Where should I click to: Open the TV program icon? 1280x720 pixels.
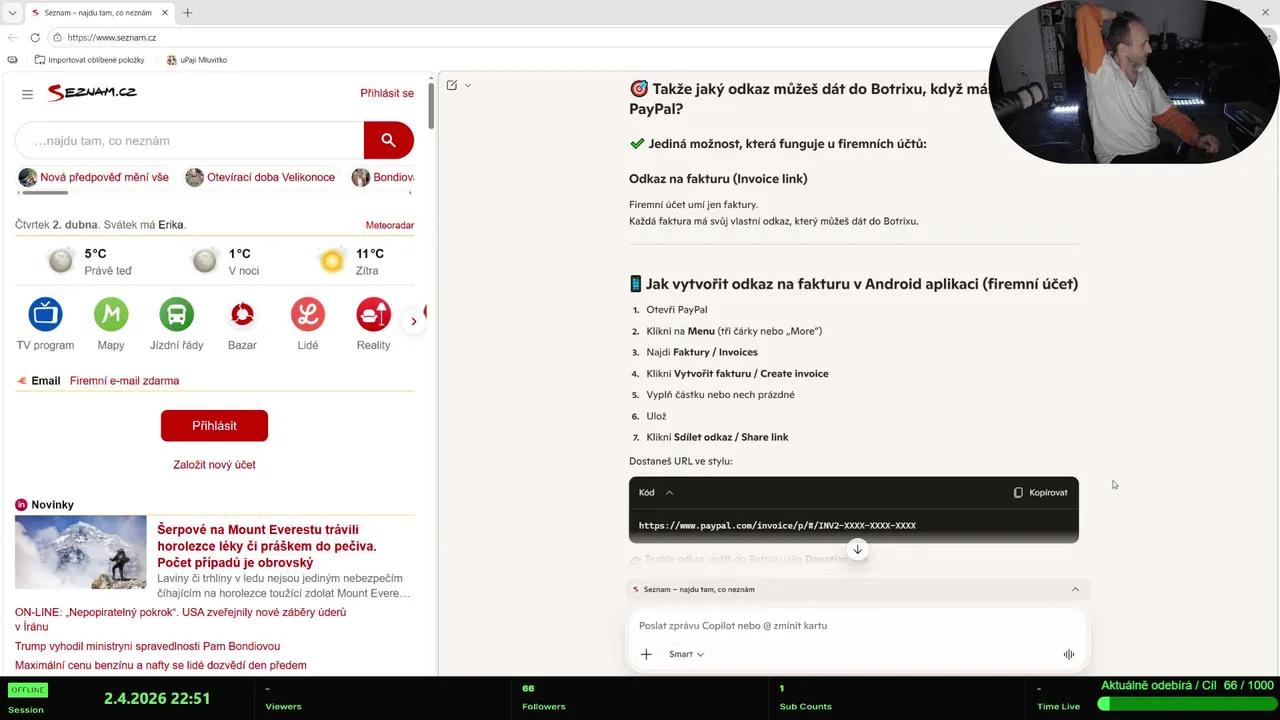point(45,314)
